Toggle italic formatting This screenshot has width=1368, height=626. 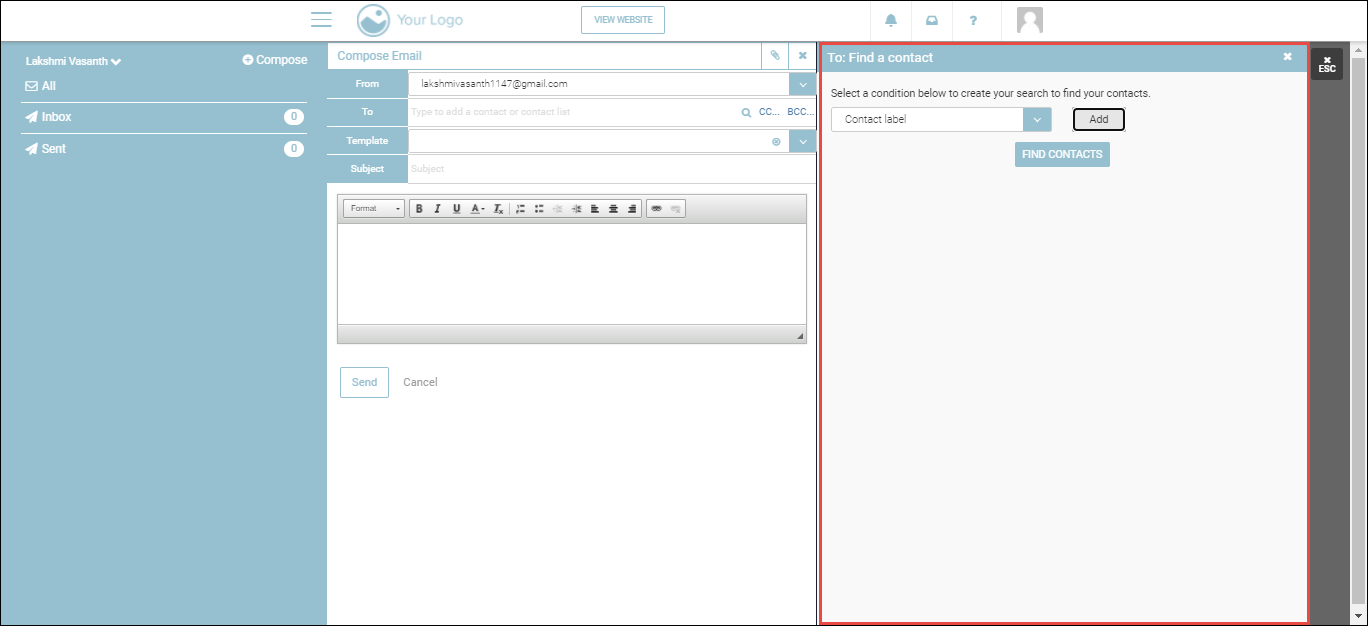click(x=437, y=209)
